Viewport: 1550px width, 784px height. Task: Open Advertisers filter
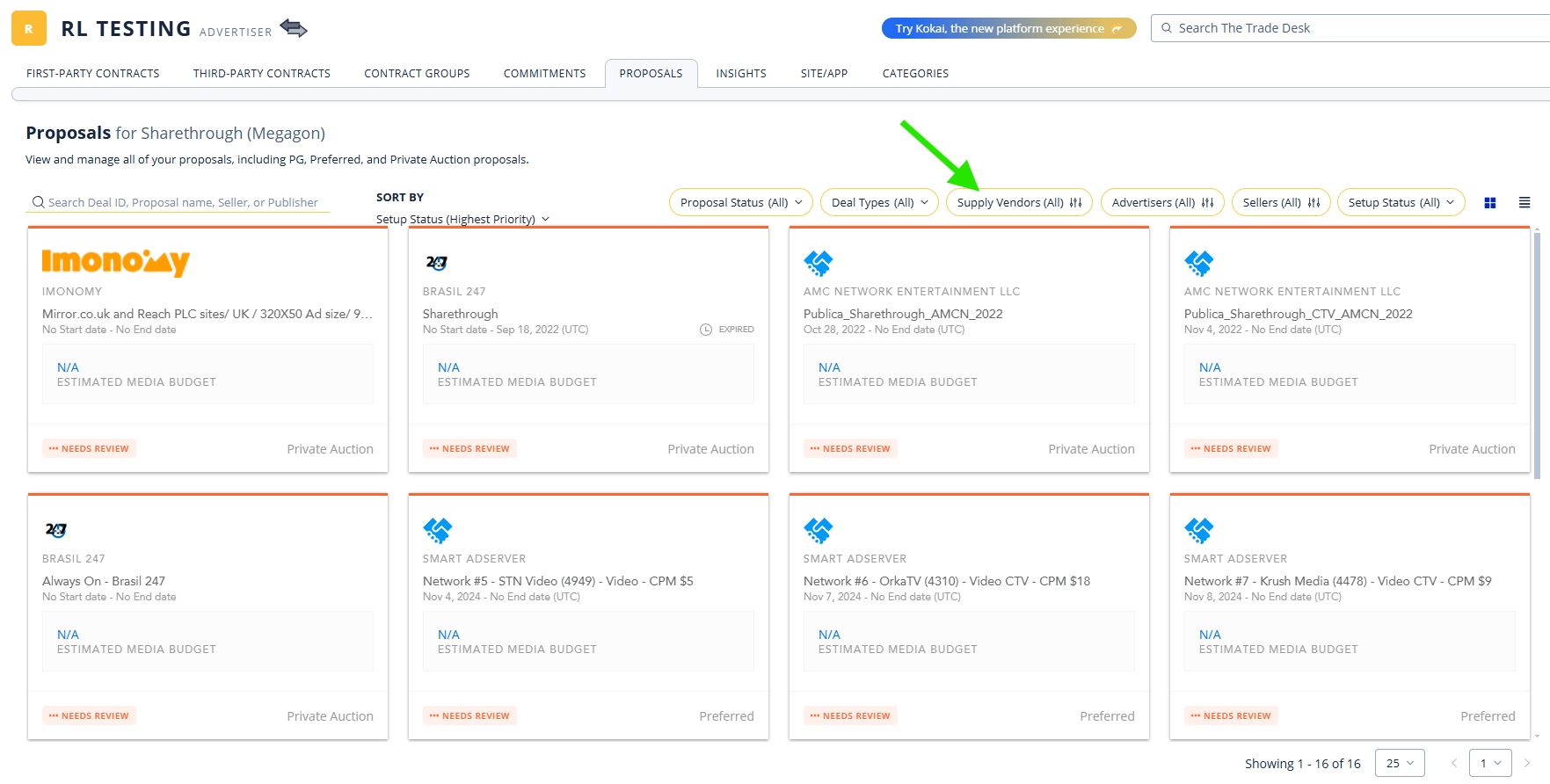pos(1162,202)
